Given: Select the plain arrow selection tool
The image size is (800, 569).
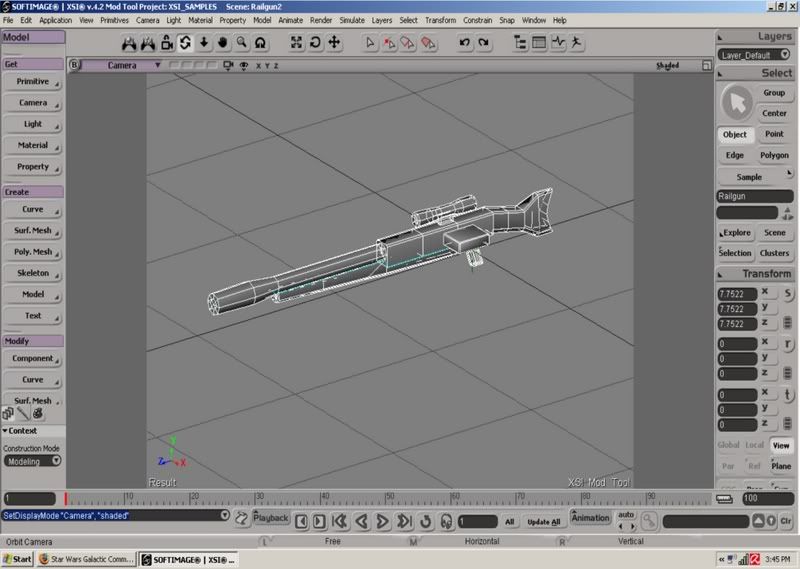Looking at the screenshot, I should tap(370, 43).
